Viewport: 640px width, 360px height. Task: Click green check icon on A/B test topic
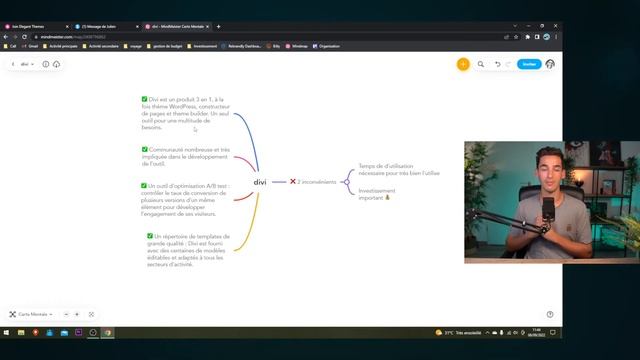pos(144,186)
